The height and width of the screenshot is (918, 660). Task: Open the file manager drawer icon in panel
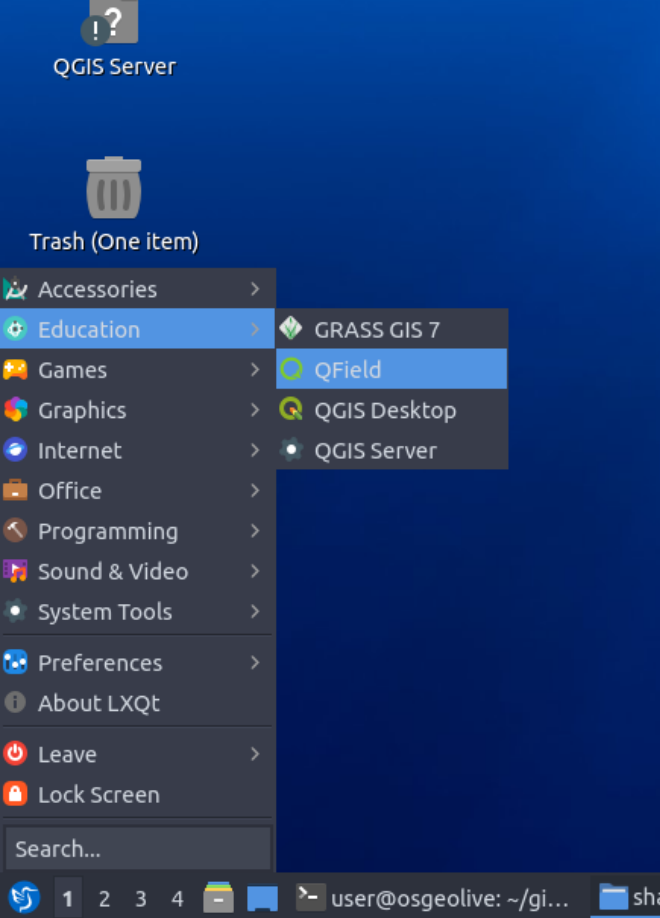[x=218, y=898]
